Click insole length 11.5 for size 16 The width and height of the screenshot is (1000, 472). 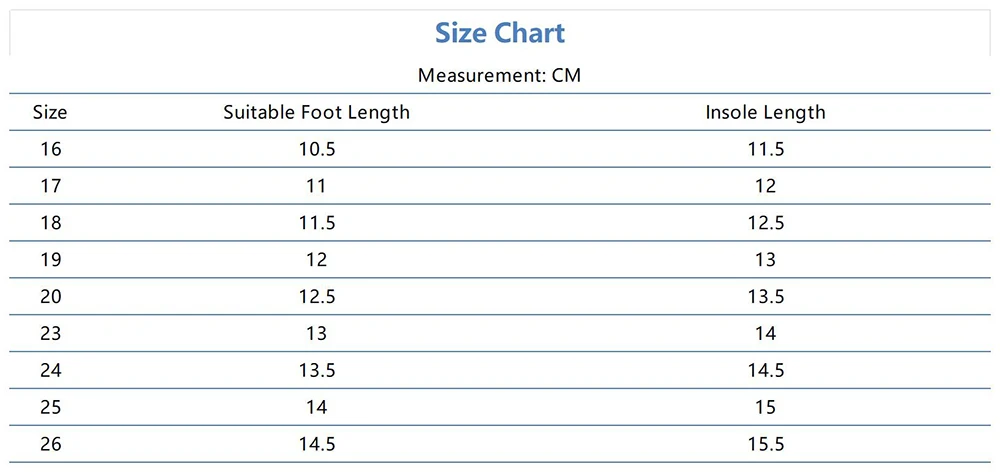pyautogui.click(x=765, y=149)
